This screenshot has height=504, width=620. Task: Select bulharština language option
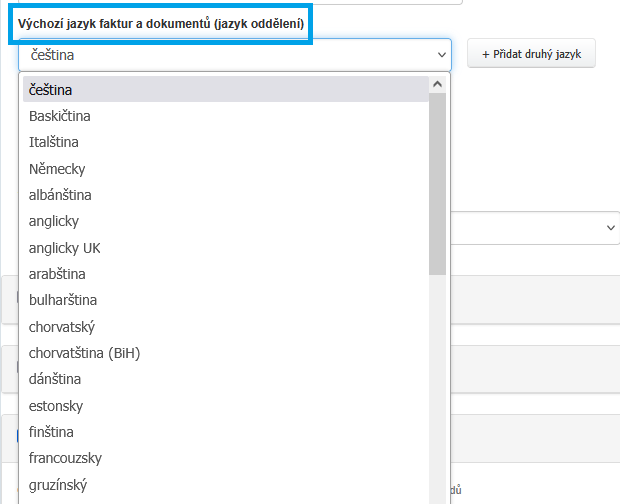(62, 300)
